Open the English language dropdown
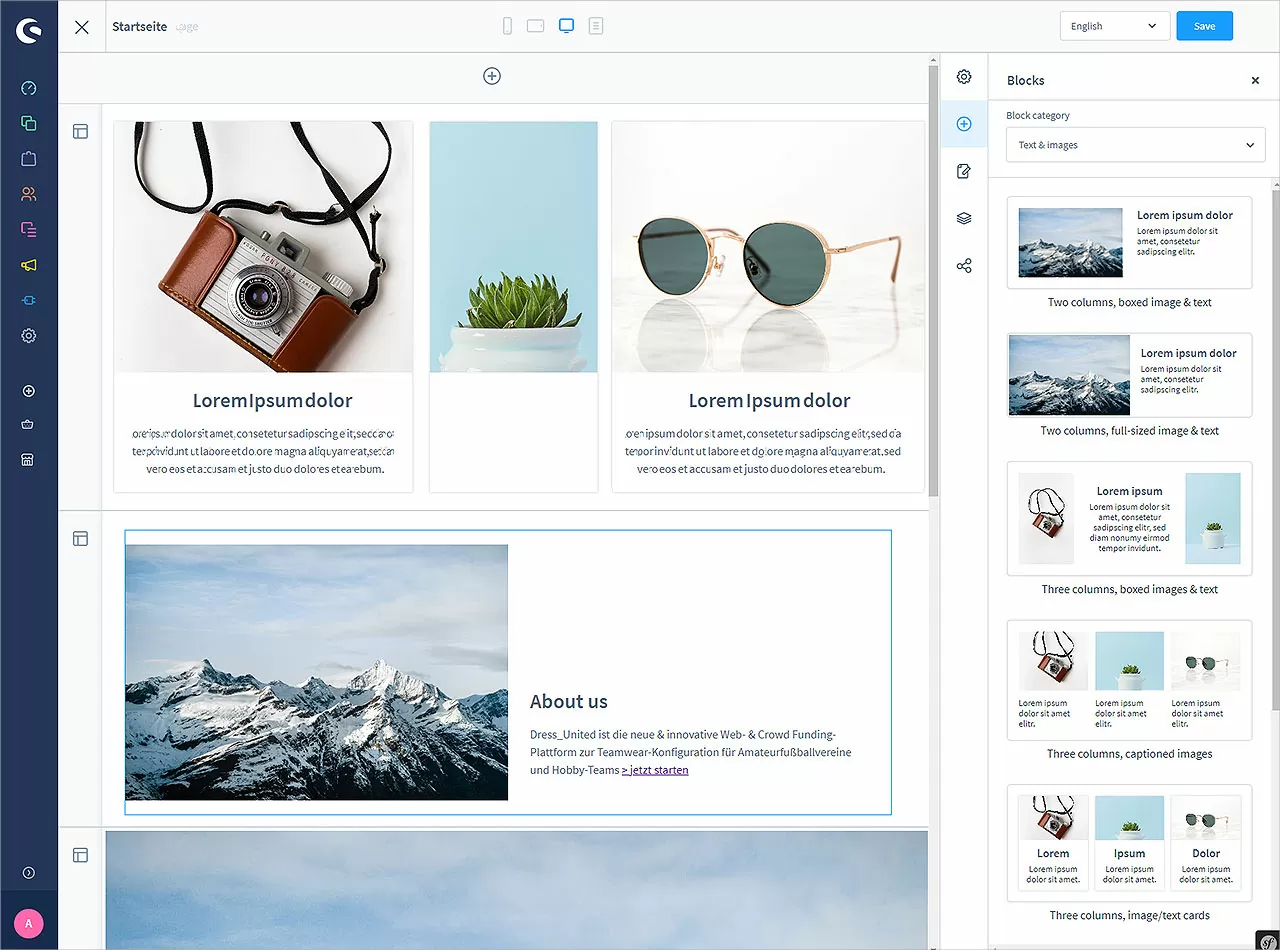Screen dimensions: 1280x950 1114,25
